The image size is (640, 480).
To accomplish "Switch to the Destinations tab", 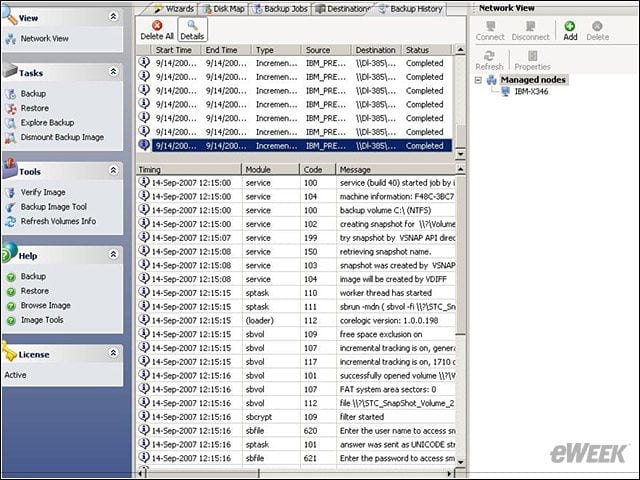I will tap(343, 9).
